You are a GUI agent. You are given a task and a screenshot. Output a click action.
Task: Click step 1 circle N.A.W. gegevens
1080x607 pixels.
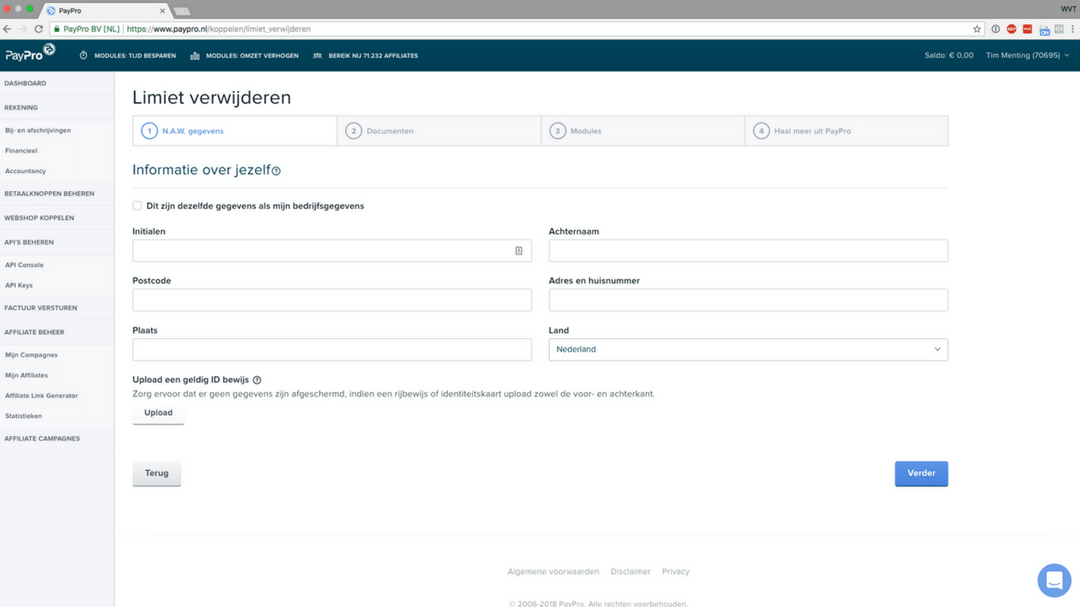149,131
